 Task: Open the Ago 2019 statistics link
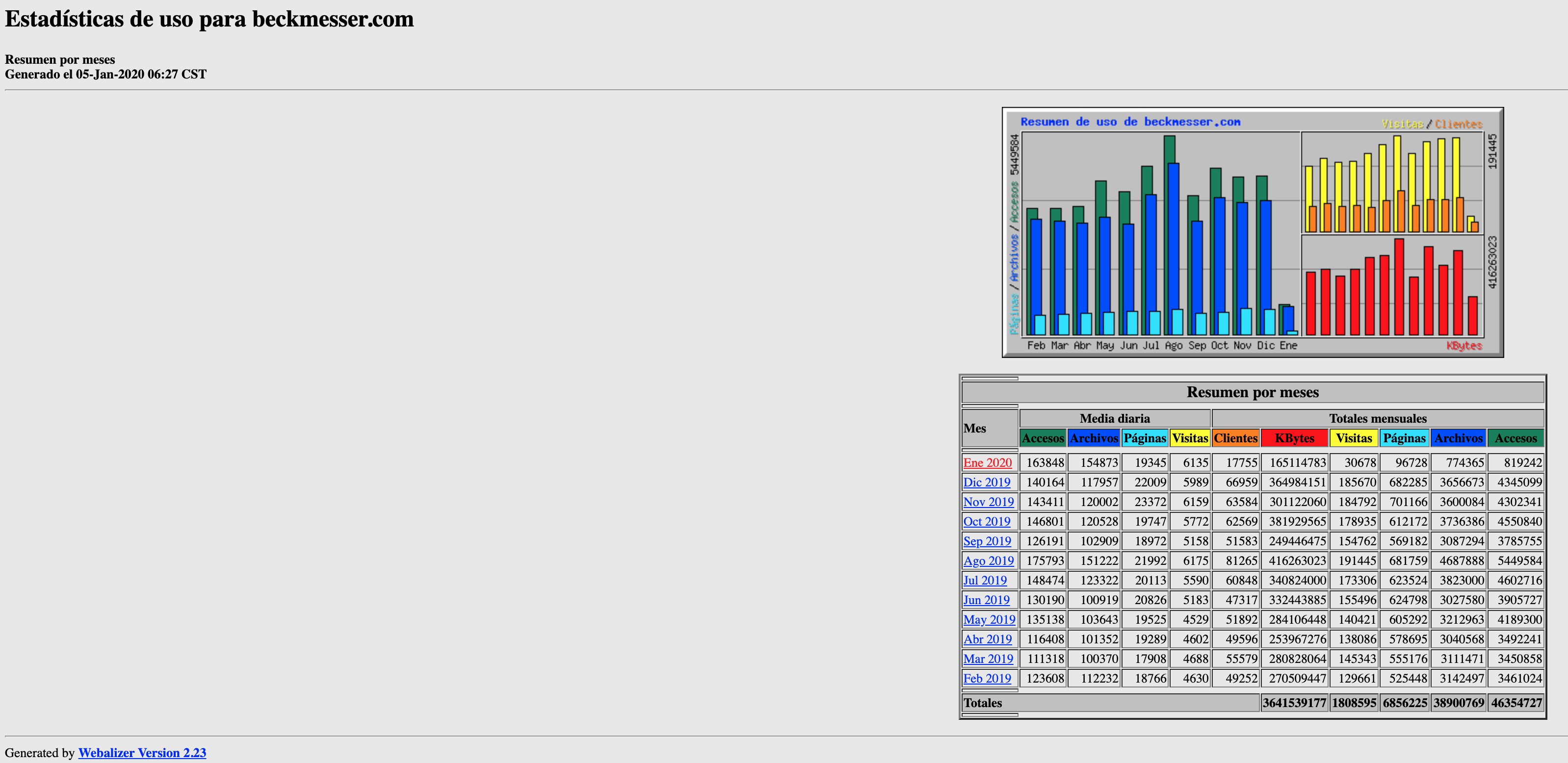tap(988, 560)
